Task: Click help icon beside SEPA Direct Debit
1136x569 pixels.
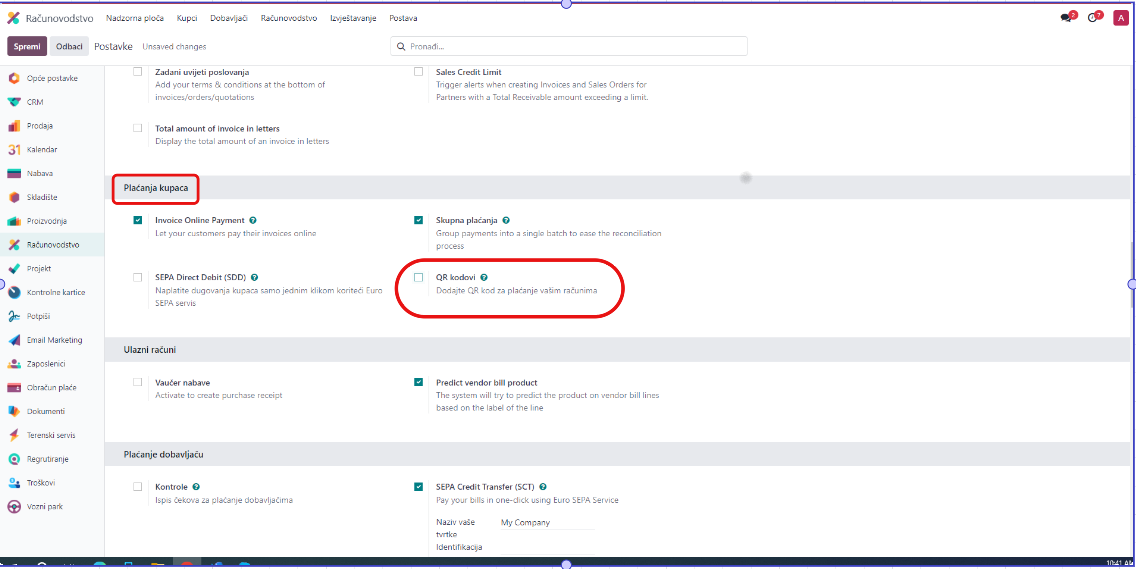Action: [x=255, y=277]
